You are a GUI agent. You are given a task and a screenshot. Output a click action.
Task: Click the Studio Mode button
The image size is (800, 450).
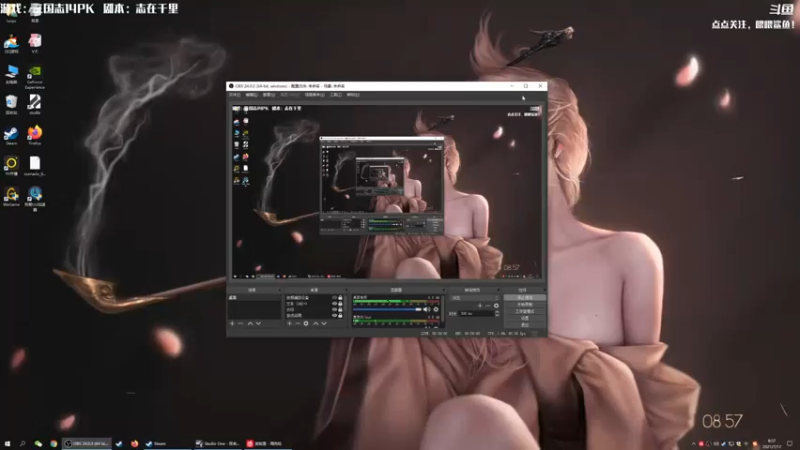click(x=524, y=311)
